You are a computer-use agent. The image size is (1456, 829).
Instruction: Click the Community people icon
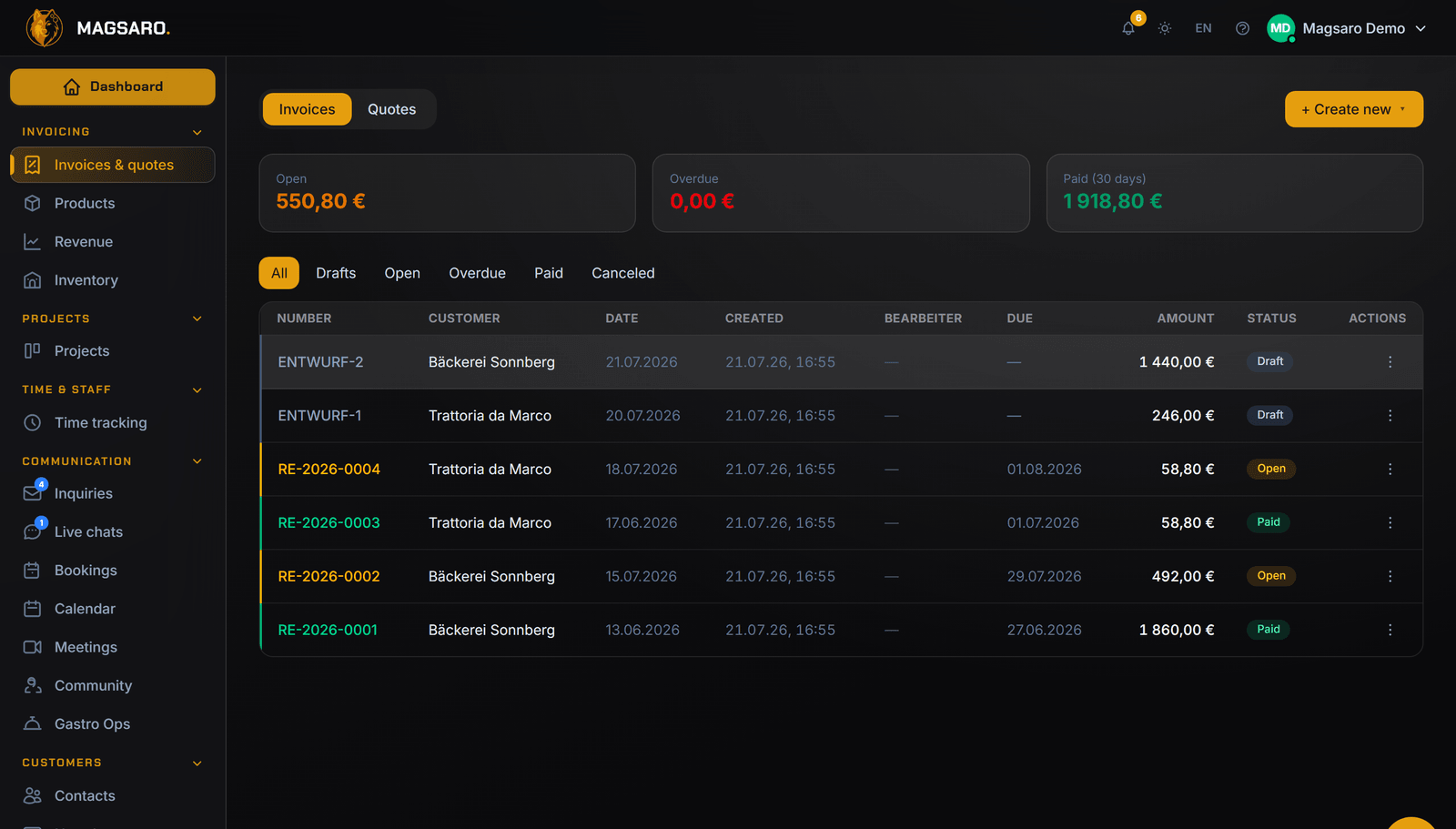[x=33, y=685]
